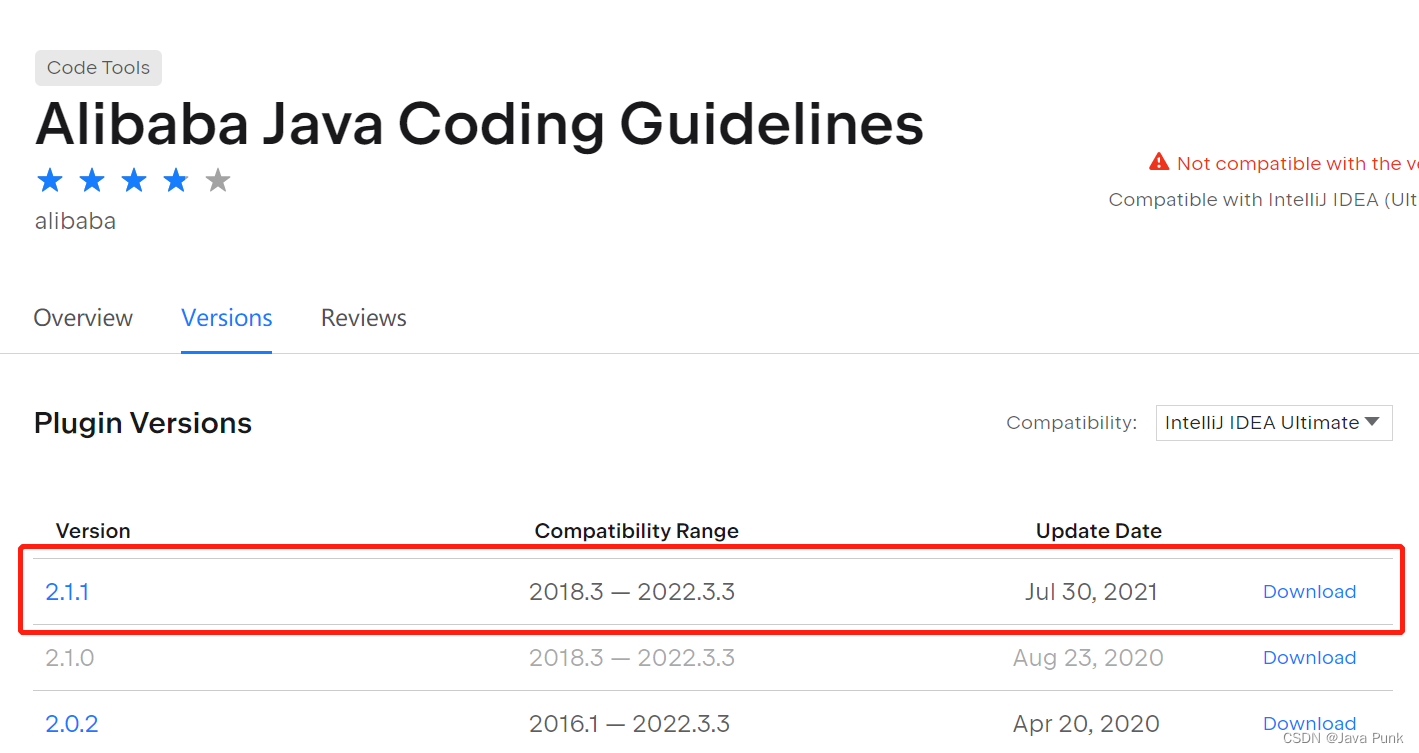Viewport: 1419px width, 753px height.
Task: Click the third blue star icon
Action: coord(134,180)
